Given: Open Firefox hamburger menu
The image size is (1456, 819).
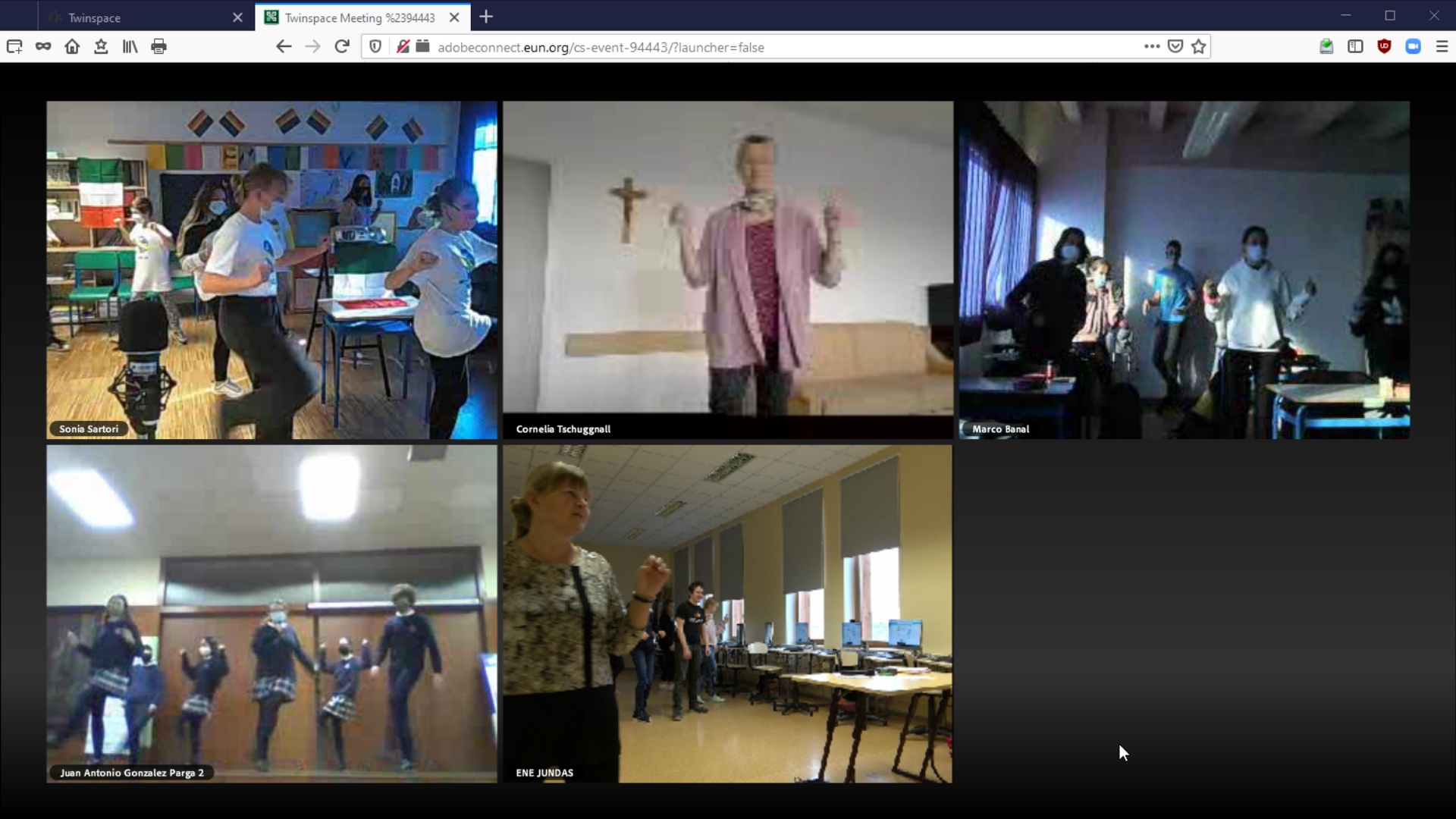Looking at the screenshot, I should 1442,47.
